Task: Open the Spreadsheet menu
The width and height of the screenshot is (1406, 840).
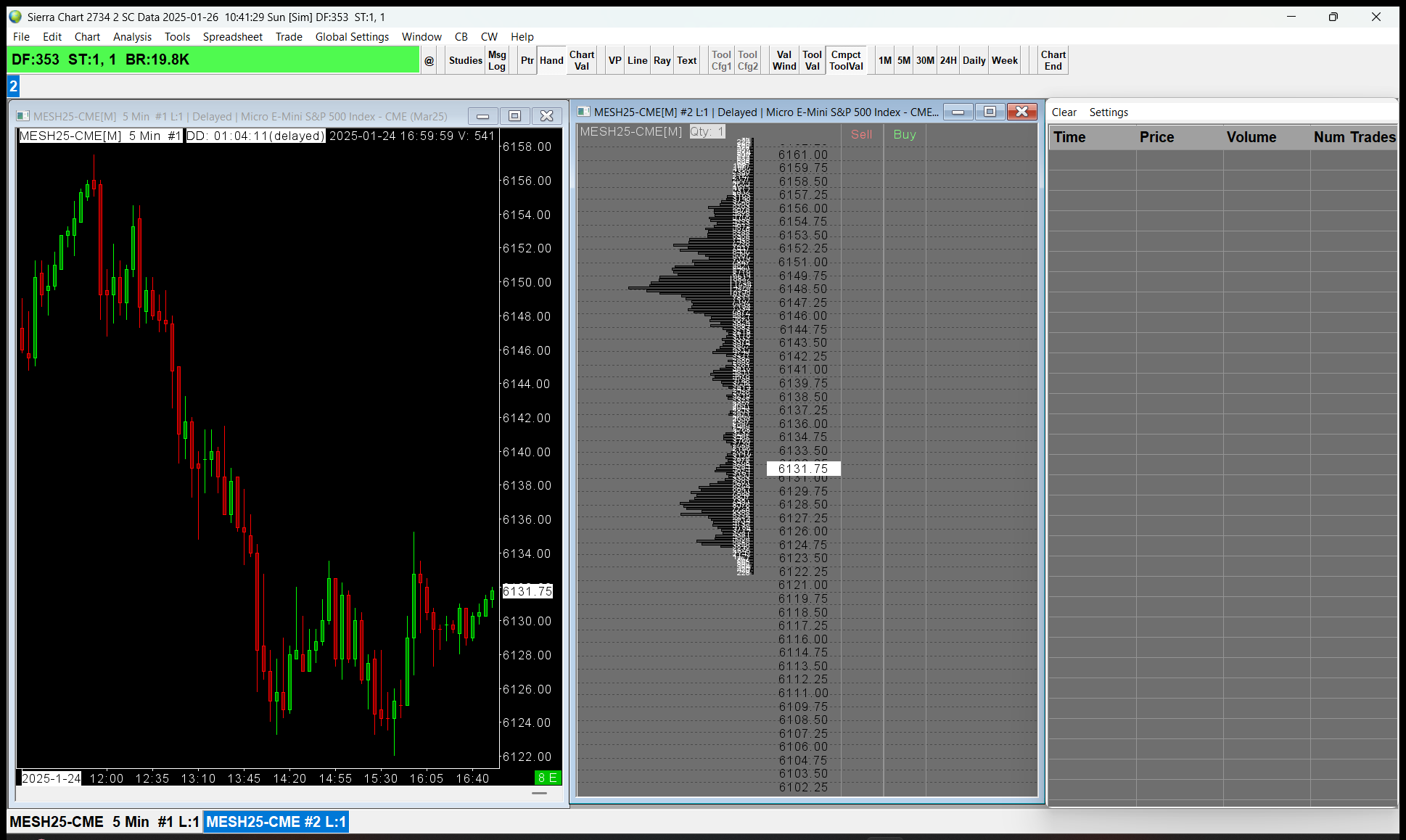Action: 232,36
